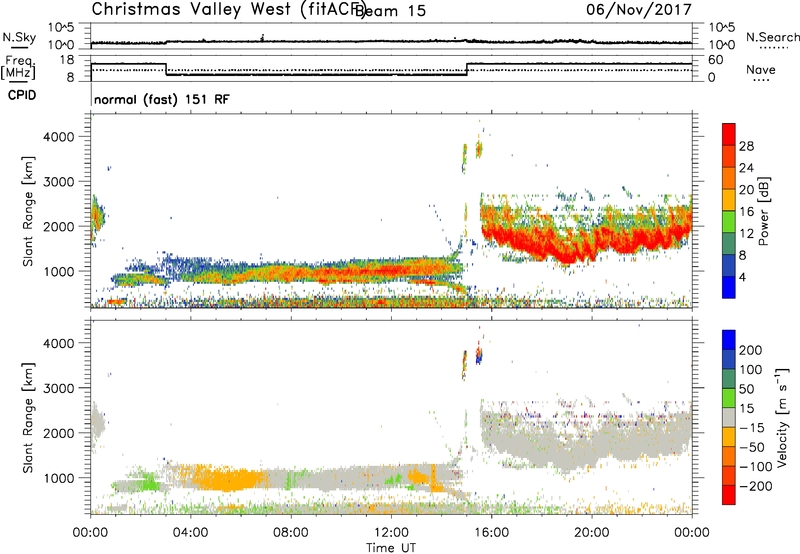Click the 'Christmas Valley West (fitACF)' title
Viewport: 800px width, 554px height.
[x=228, y=9]
